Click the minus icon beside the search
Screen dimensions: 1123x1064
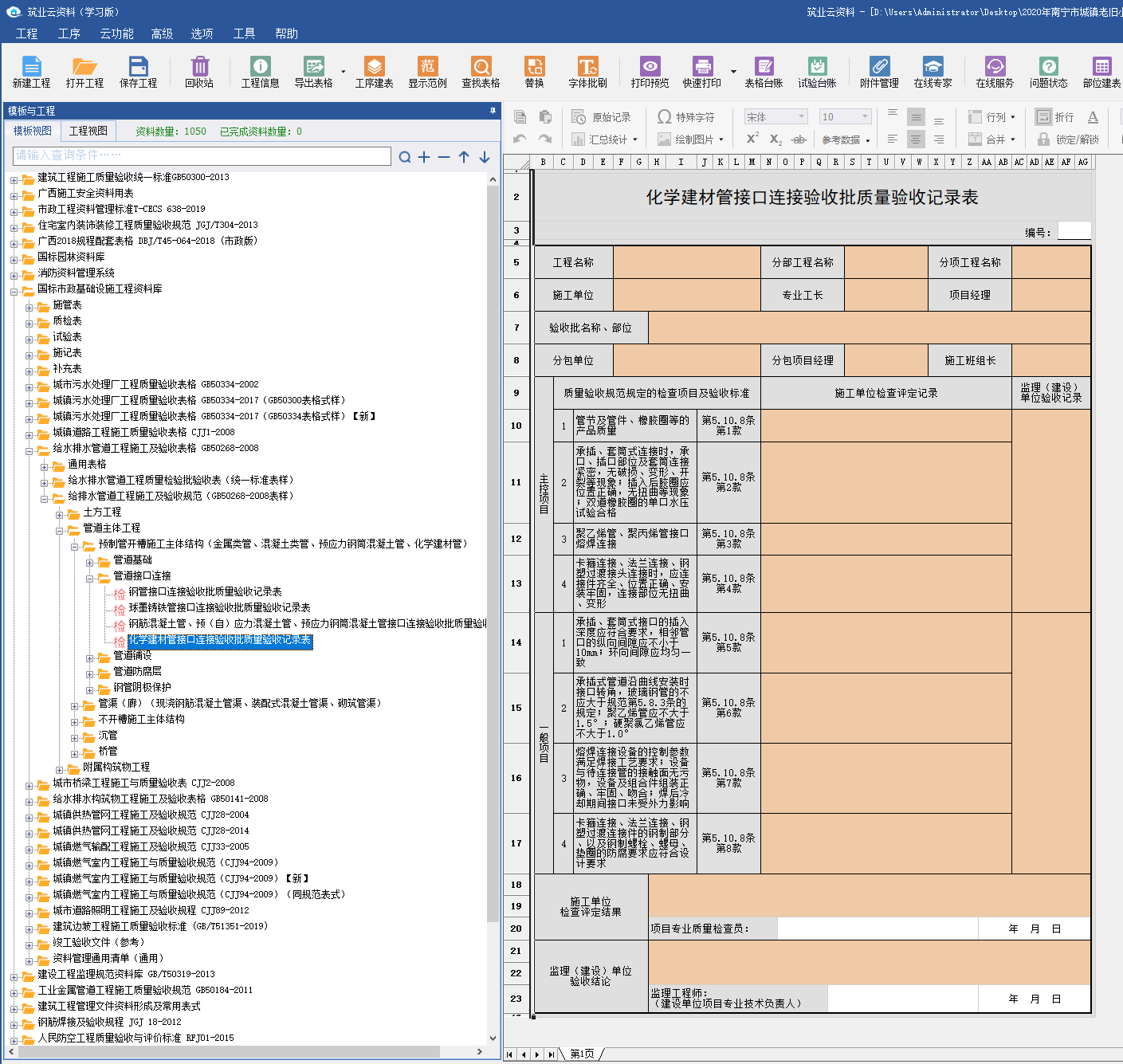(x=444, y=157)
